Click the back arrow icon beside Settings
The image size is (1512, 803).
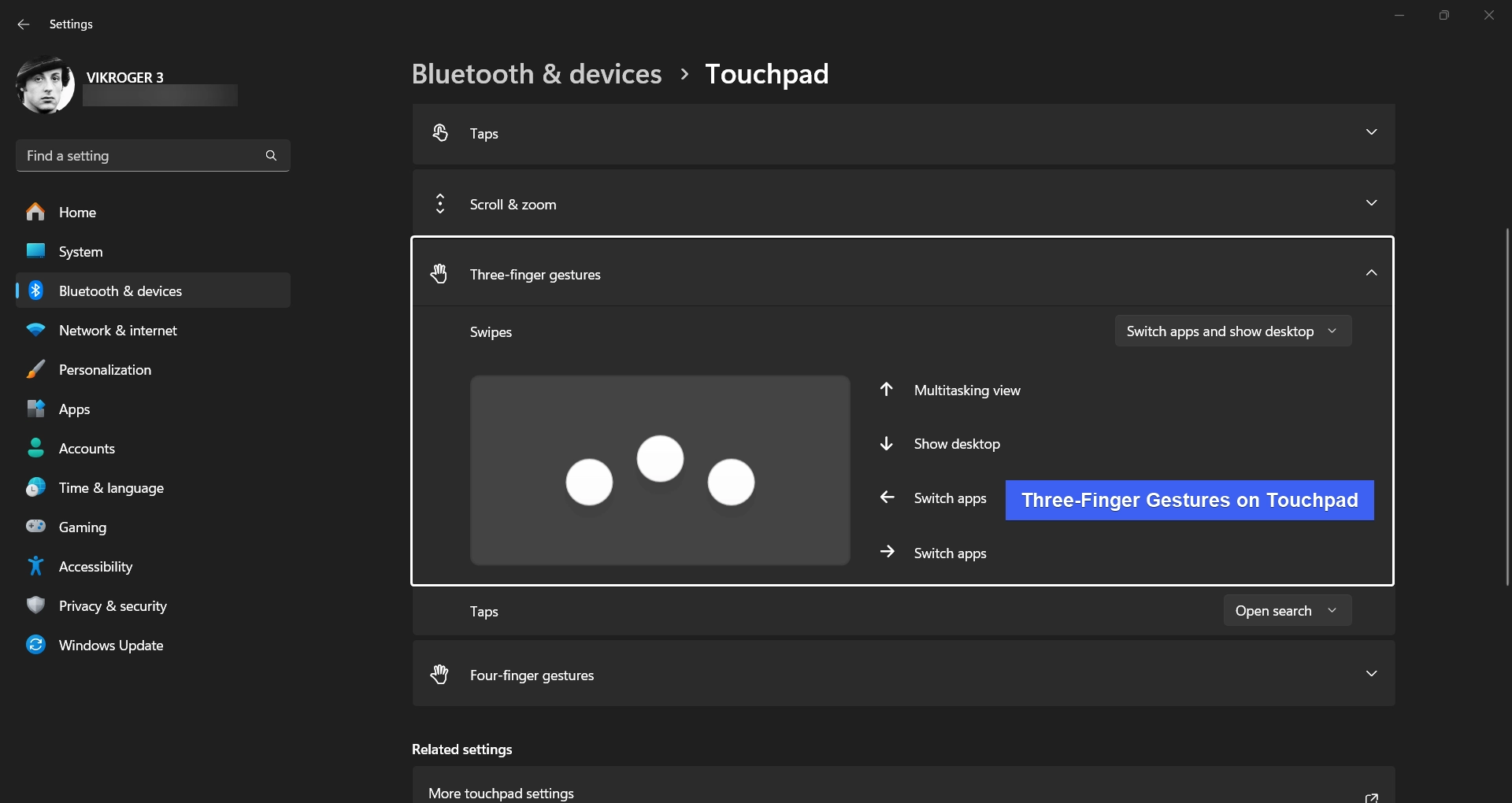point(24,24)
